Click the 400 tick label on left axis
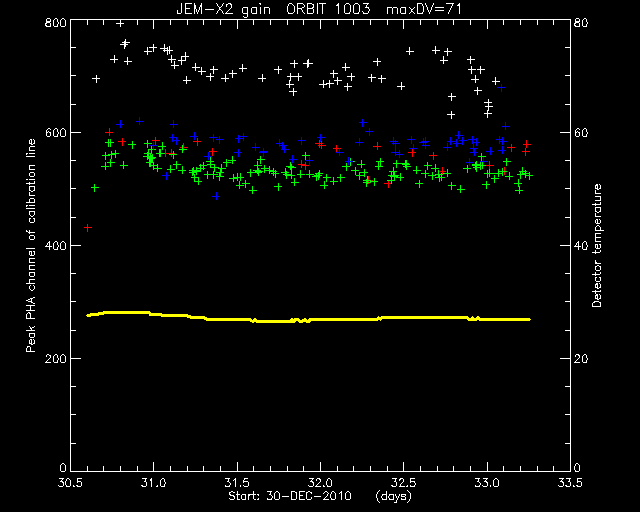The width and height of the screenshot is (640, 512). tap(55, 245)
